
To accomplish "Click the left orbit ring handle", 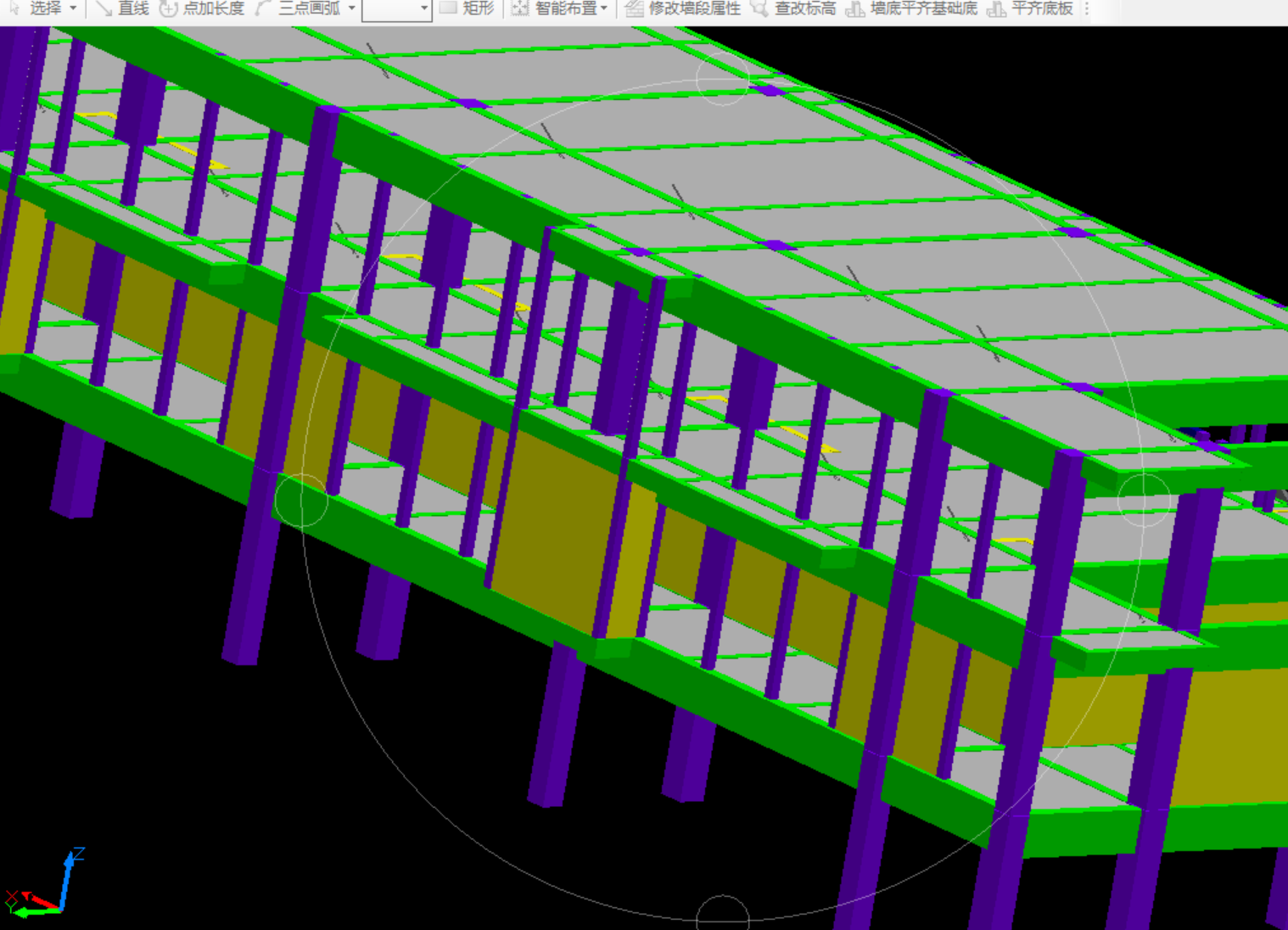I will 301,501.
